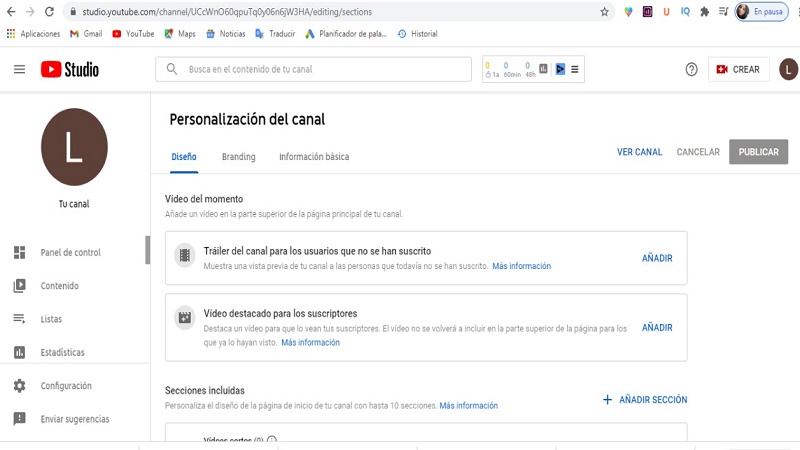This screenshot has width=800, height=450.
Task: Click the account avatar in the Studio header
Action: tap(788, 69)
